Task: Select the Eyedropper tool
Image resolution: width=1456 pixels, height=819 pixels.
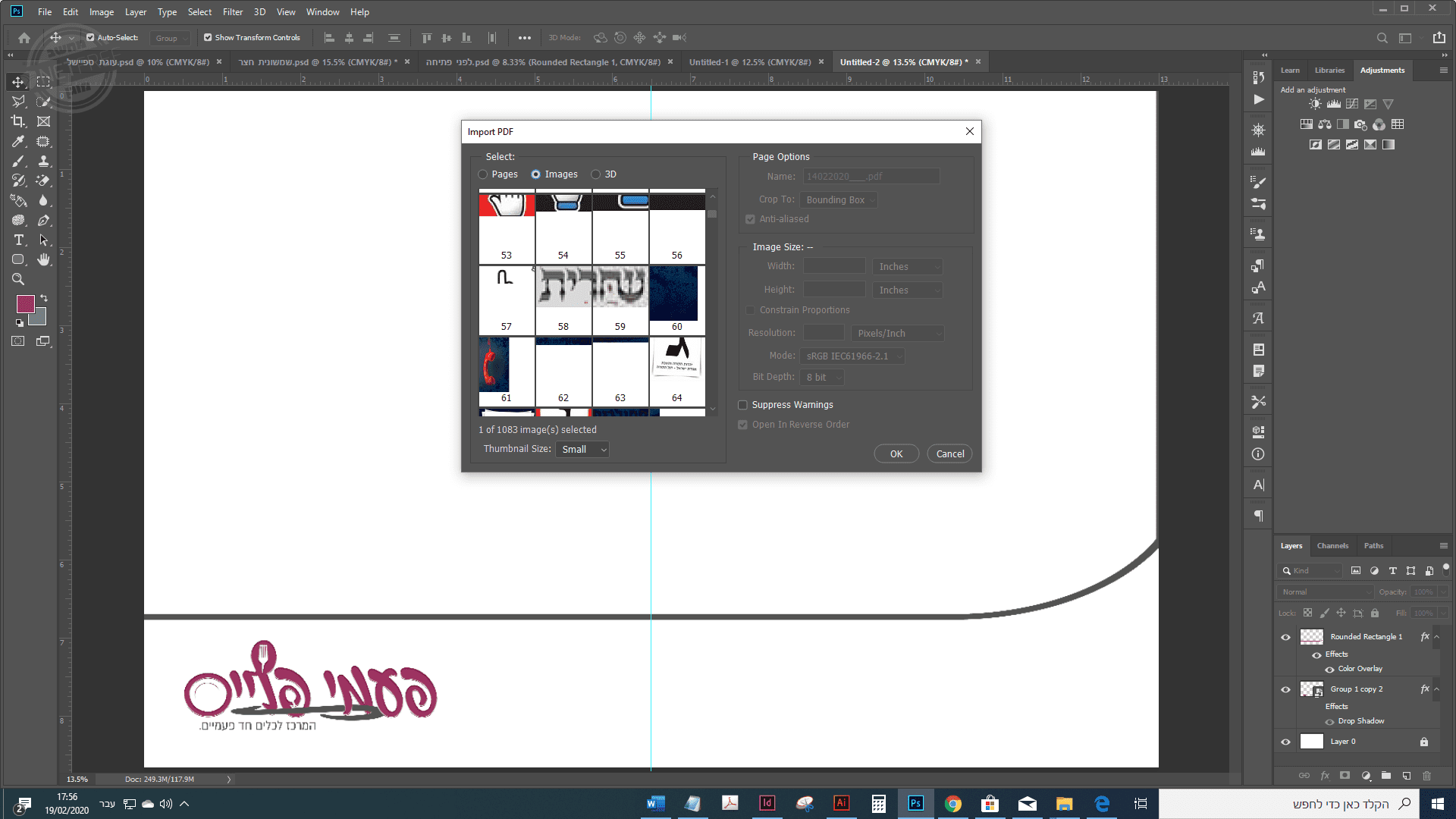Action: (18, 141)
